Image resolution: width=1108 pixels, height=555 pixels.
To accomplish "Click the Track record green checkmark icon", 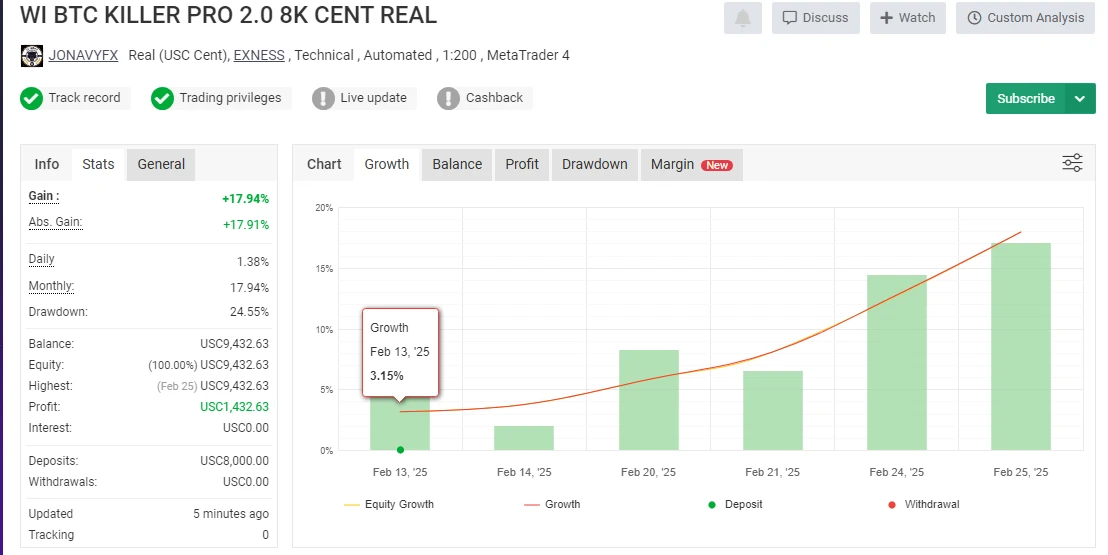I will click(31, 98).
